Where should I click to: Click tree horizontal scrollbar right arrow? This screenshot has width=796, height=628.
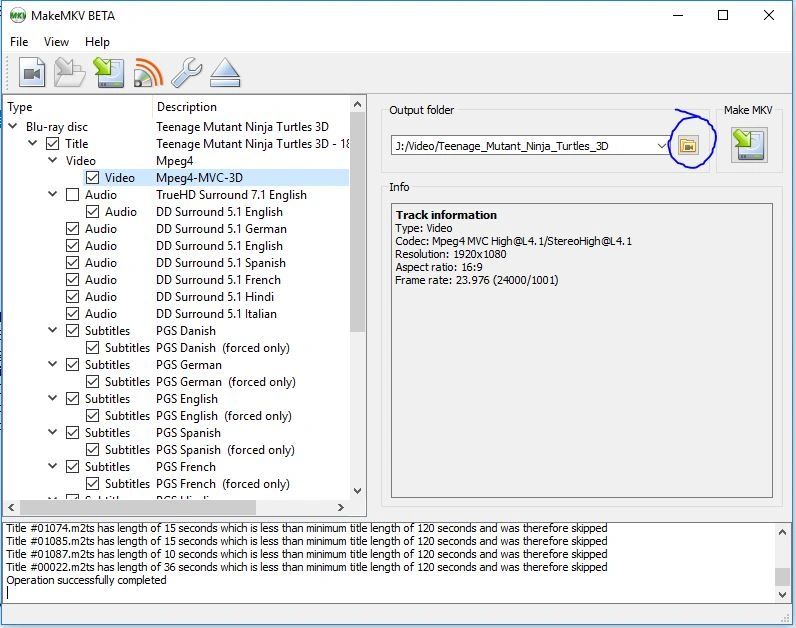(x=341, y=507)
